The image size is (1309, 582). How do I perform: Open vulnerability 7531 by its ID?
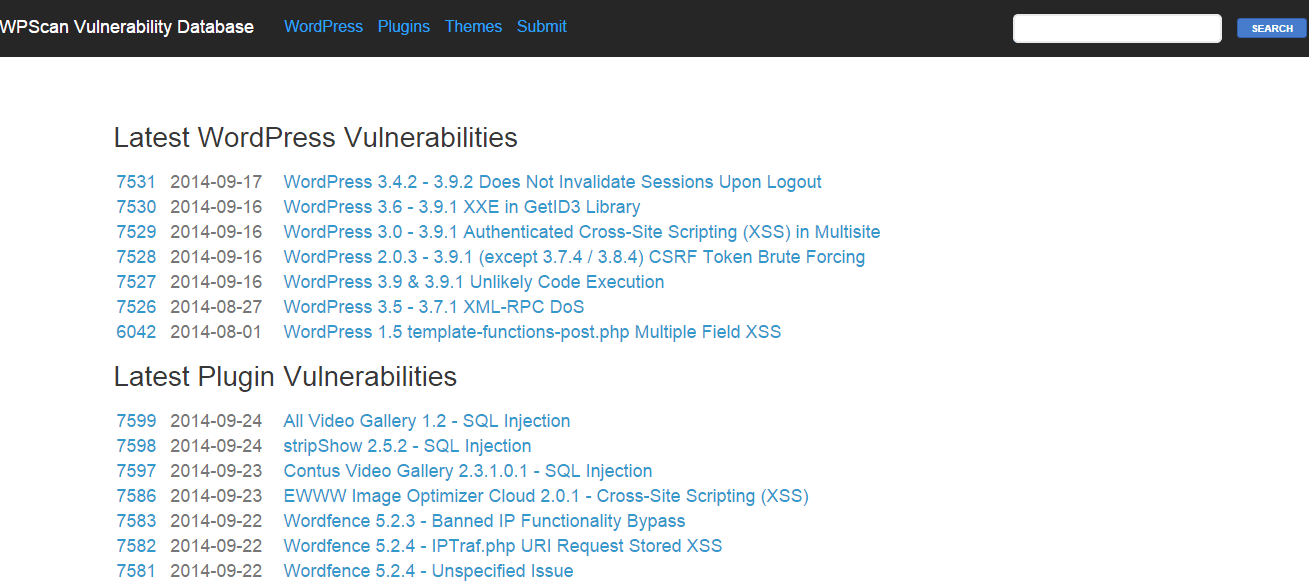(x=136, y=181)
